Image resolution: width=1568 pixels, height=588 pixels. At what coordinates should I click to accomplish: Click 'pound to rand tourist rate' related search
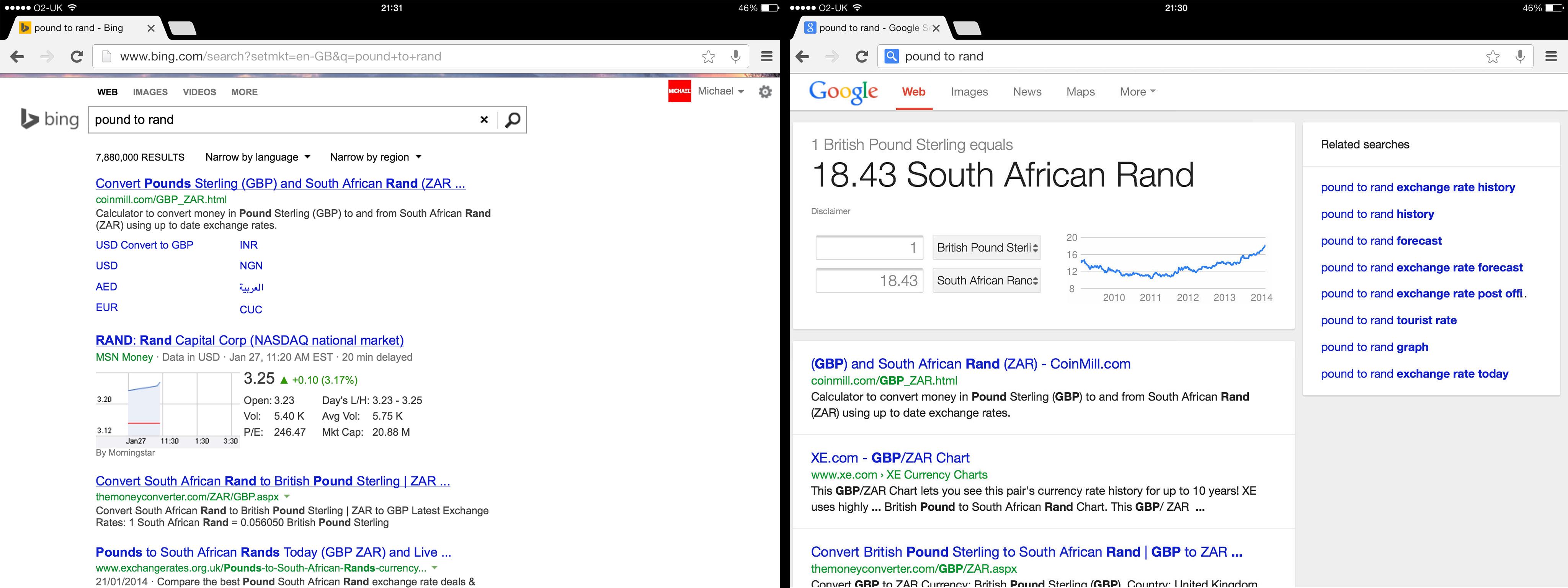click(1388, 320)
